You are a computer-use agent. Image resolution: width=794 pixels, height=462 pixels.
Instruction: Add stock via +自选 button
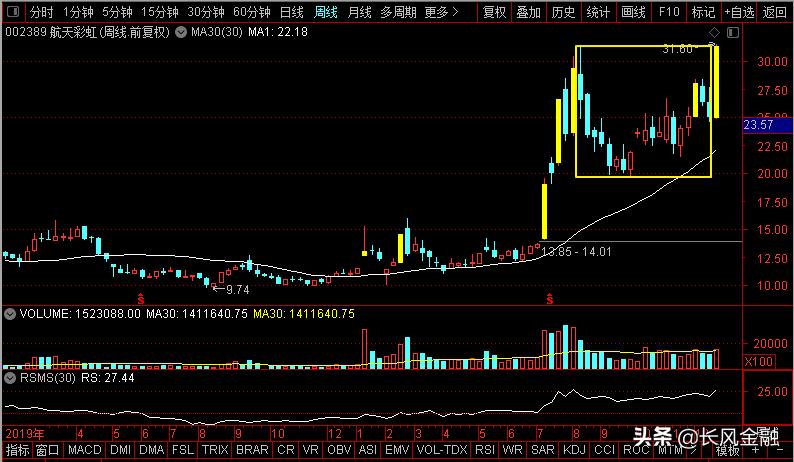point(739,12)
